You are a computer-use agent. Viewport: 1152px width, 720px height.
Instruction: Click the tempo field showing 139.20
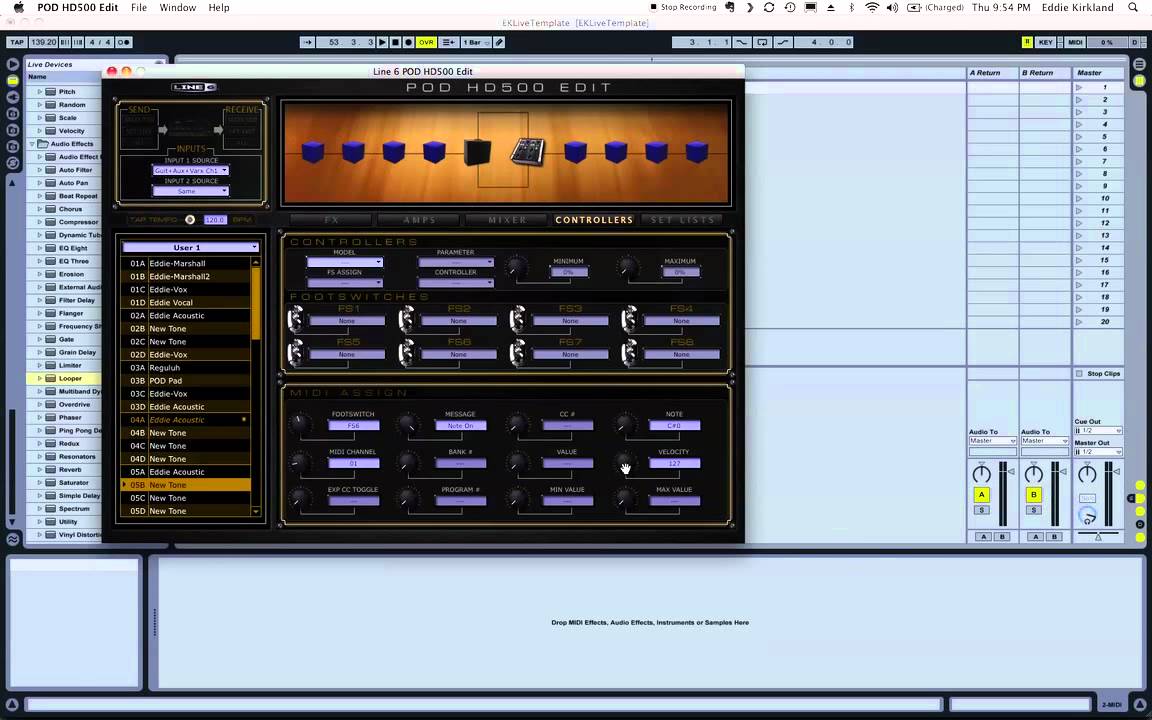point(43,43)
